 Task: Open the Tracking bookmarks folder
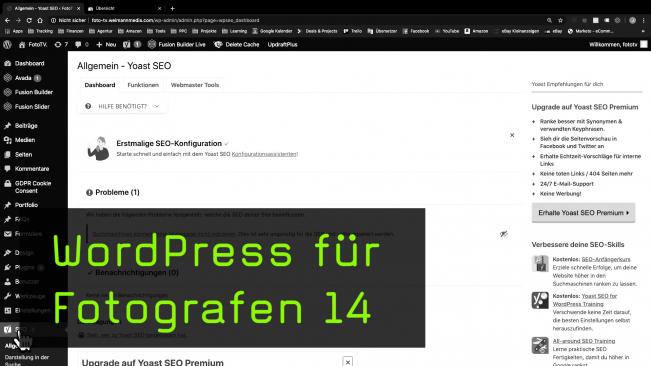coord(40,31)
